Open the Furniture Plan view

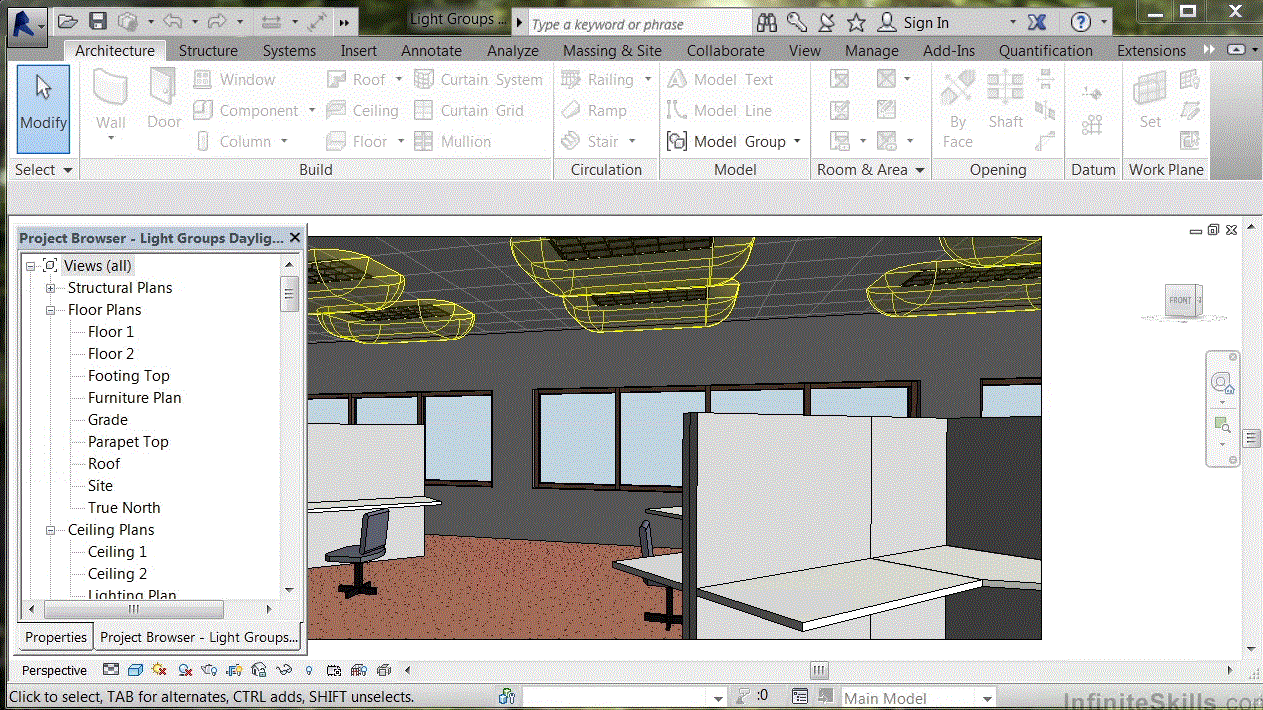pos(134,398)
